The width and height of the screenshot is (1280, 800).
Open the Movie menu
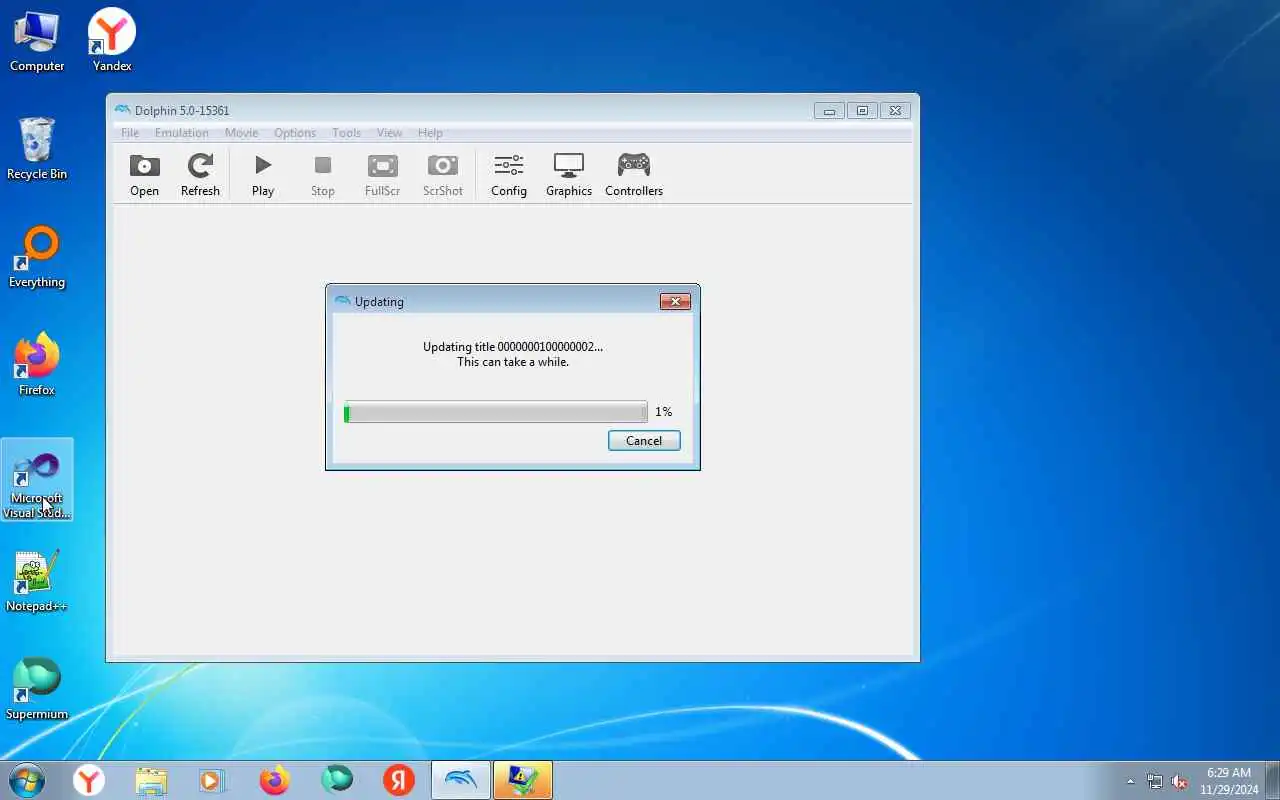[241, 133]
